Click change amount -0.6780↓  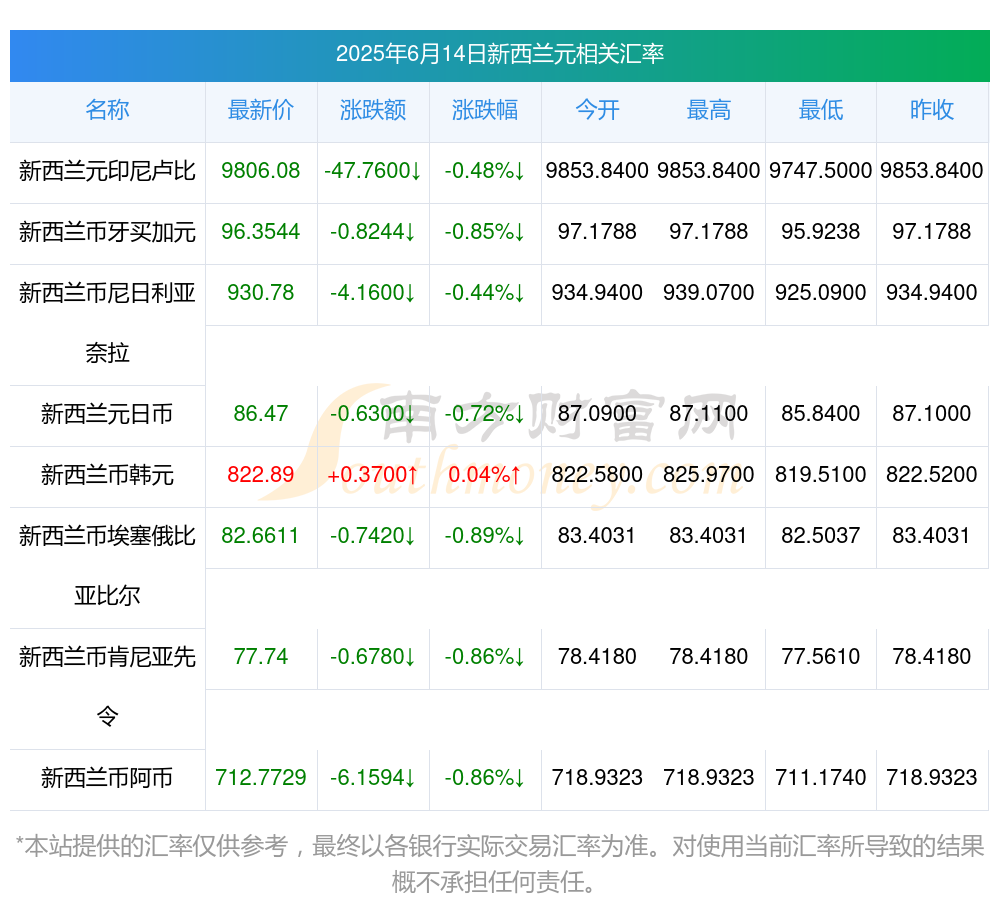373,657
